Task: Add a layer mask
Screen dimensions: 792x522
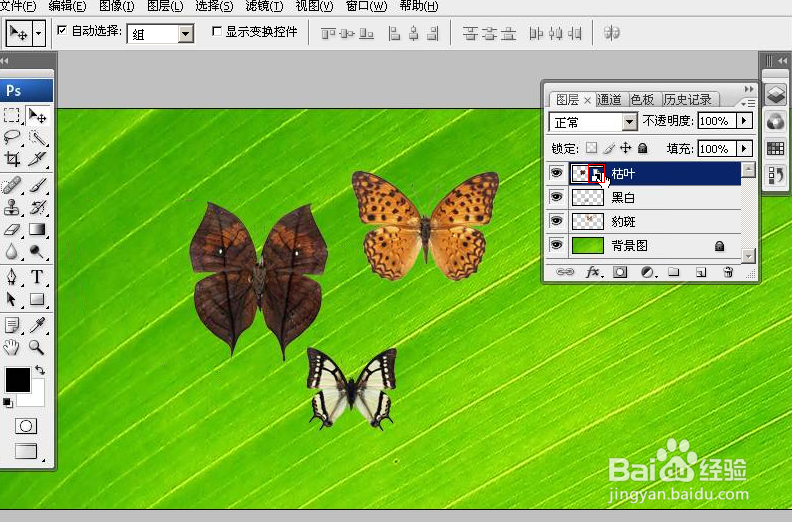Action: point(620,272)
